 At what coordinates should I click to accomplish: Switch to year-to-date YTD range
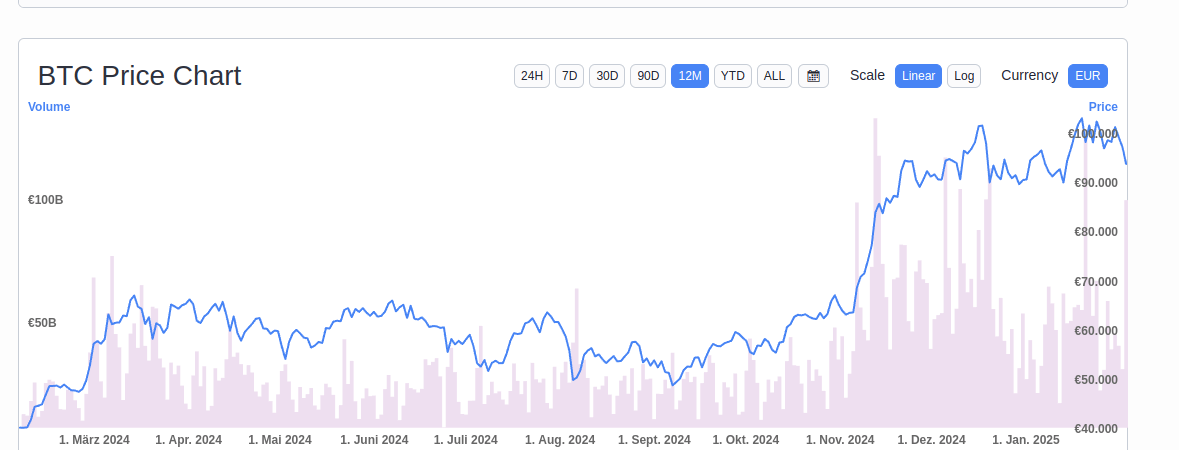pos(732,76)
